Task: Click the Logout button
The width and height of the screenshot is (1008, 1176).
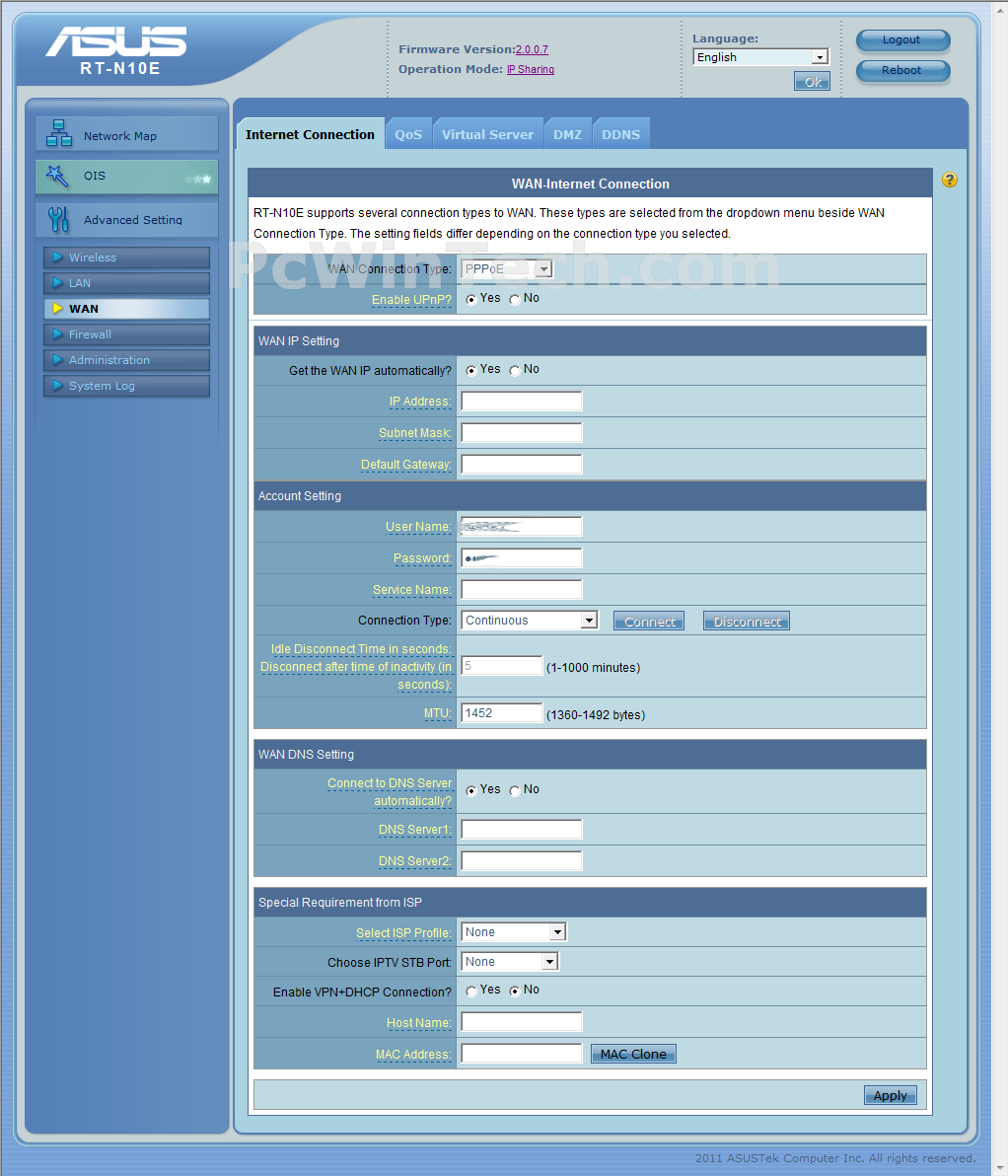Action: (x=902, y=39)
